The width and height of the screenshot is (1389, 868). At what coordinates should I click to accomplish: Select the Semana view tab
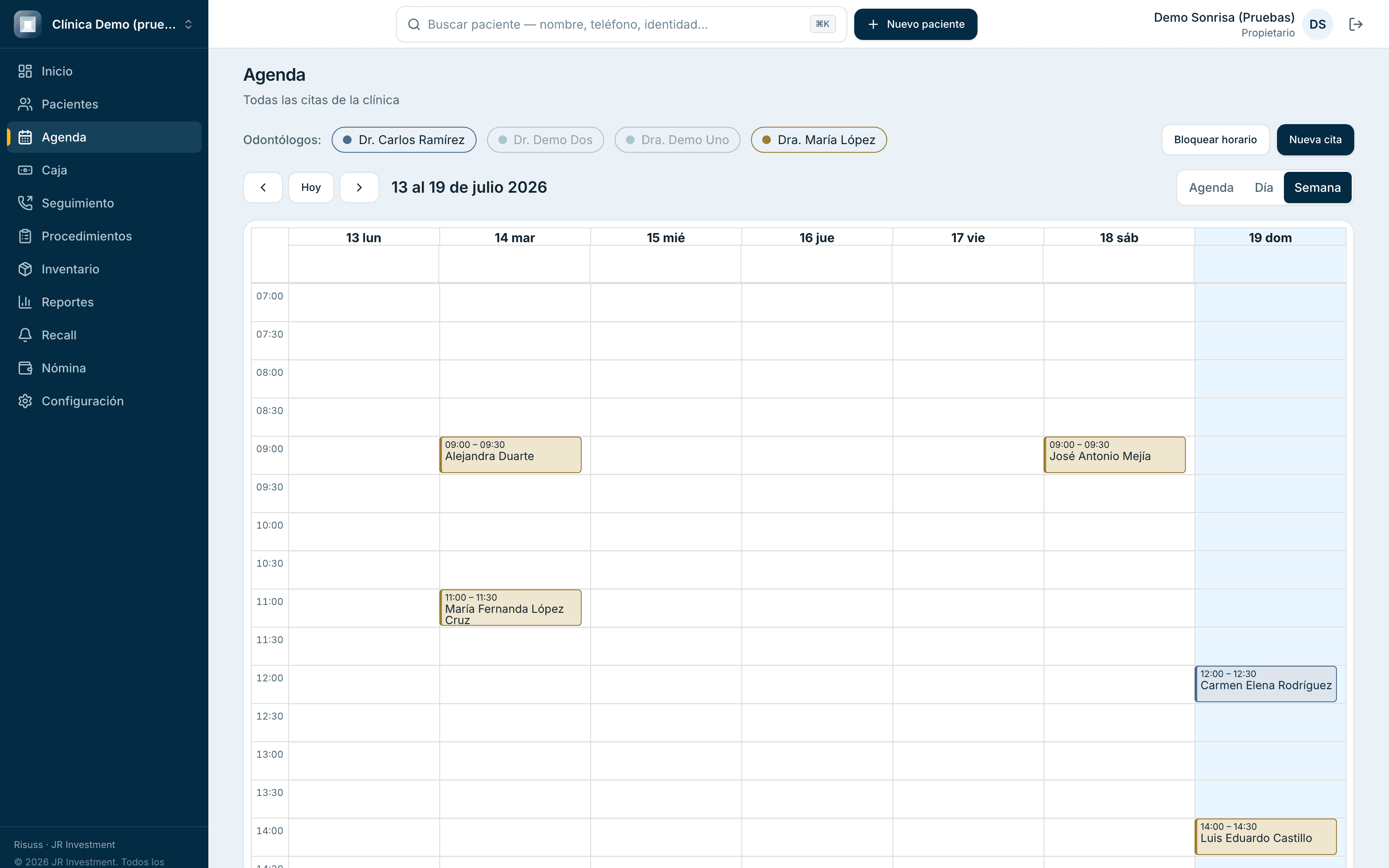[x=1317, y=188]
